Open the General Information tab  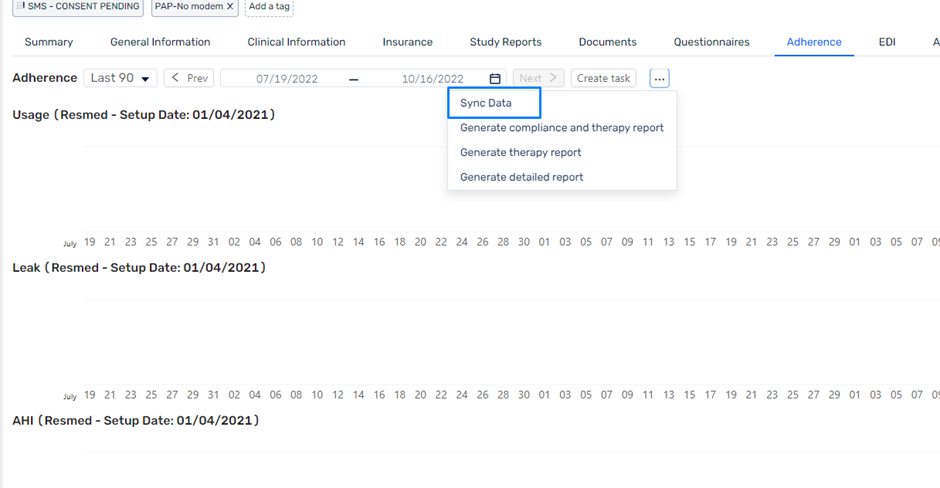point(160,42)
